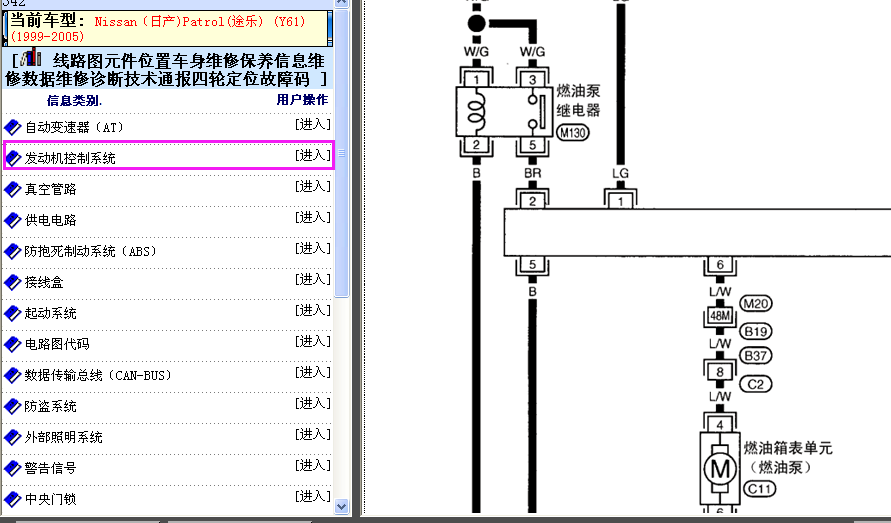
Task: Click the C2 connector label
Action: [x=756, y=384]
